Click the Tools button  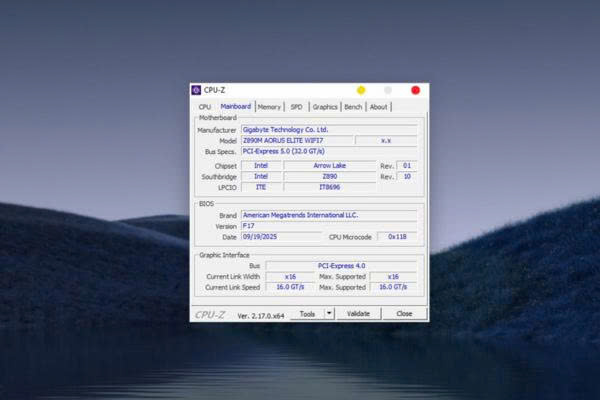pos(307,314)
